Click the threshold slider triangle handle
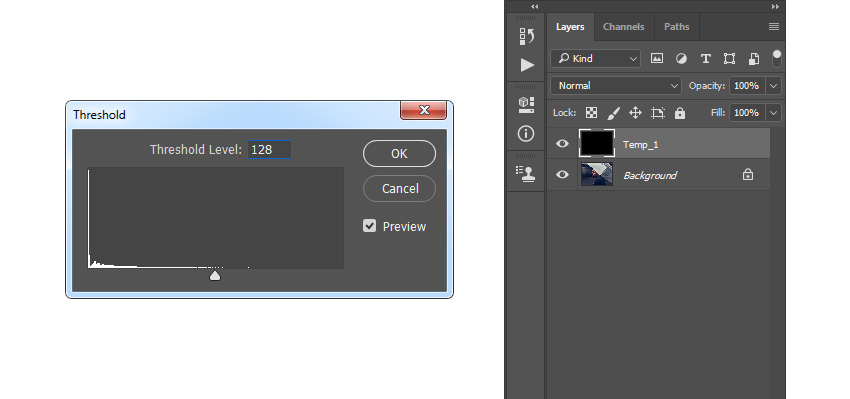 click(x=215, y=276)
